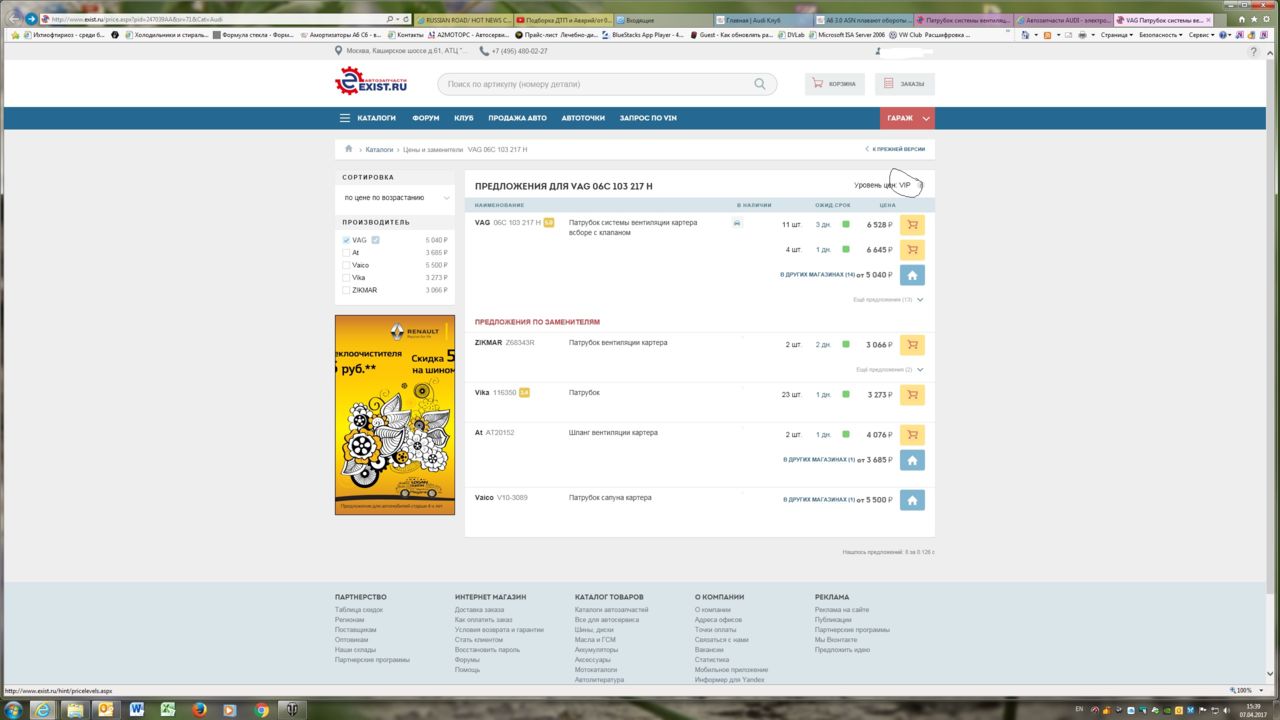Viewport: 1280px width, 720px height.
Task: Check the Vaico manufacturer filter
Action: pyautogui.click(x=347, y=265)
